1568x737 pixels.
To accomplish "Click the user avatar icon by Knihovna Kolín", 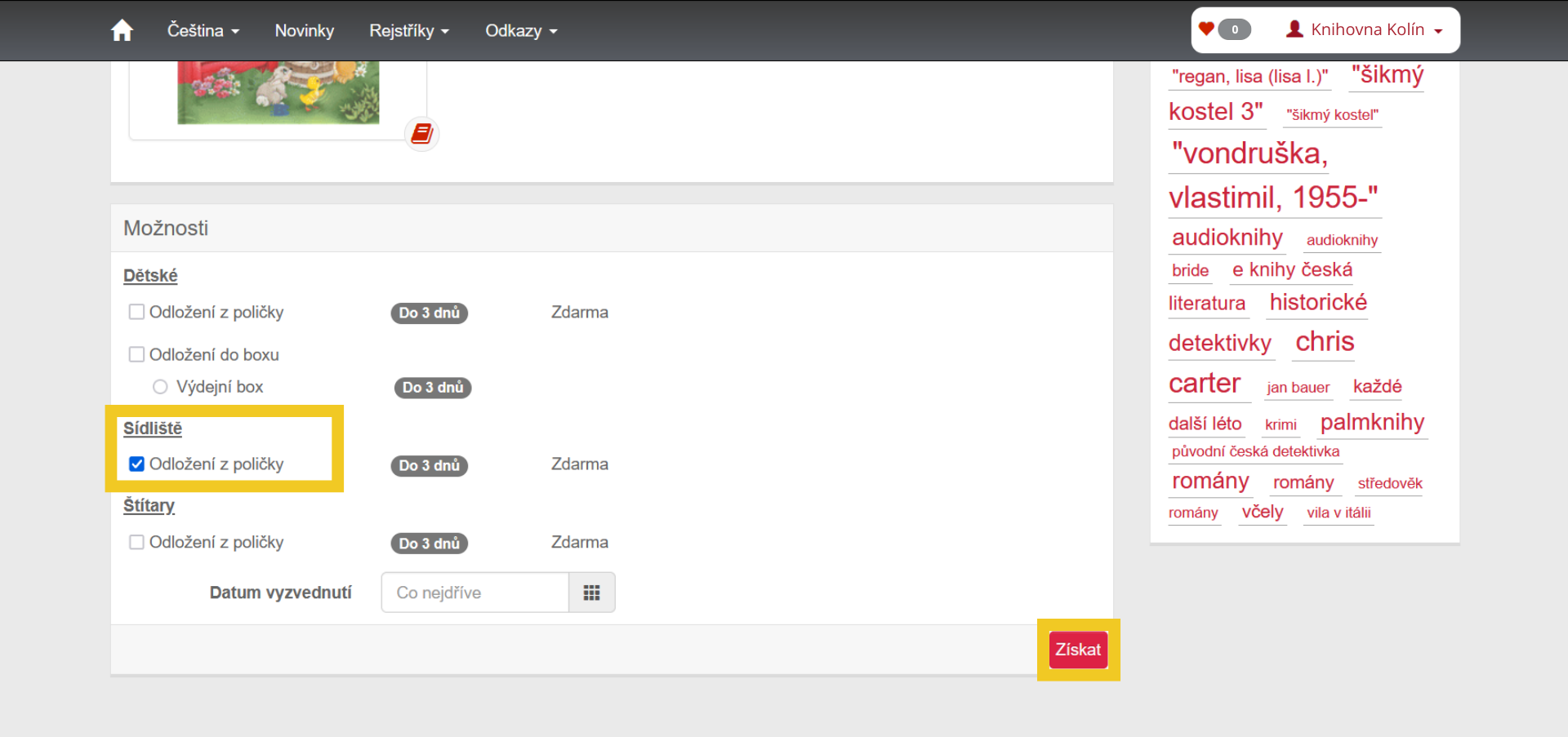I will (1294, 29).
